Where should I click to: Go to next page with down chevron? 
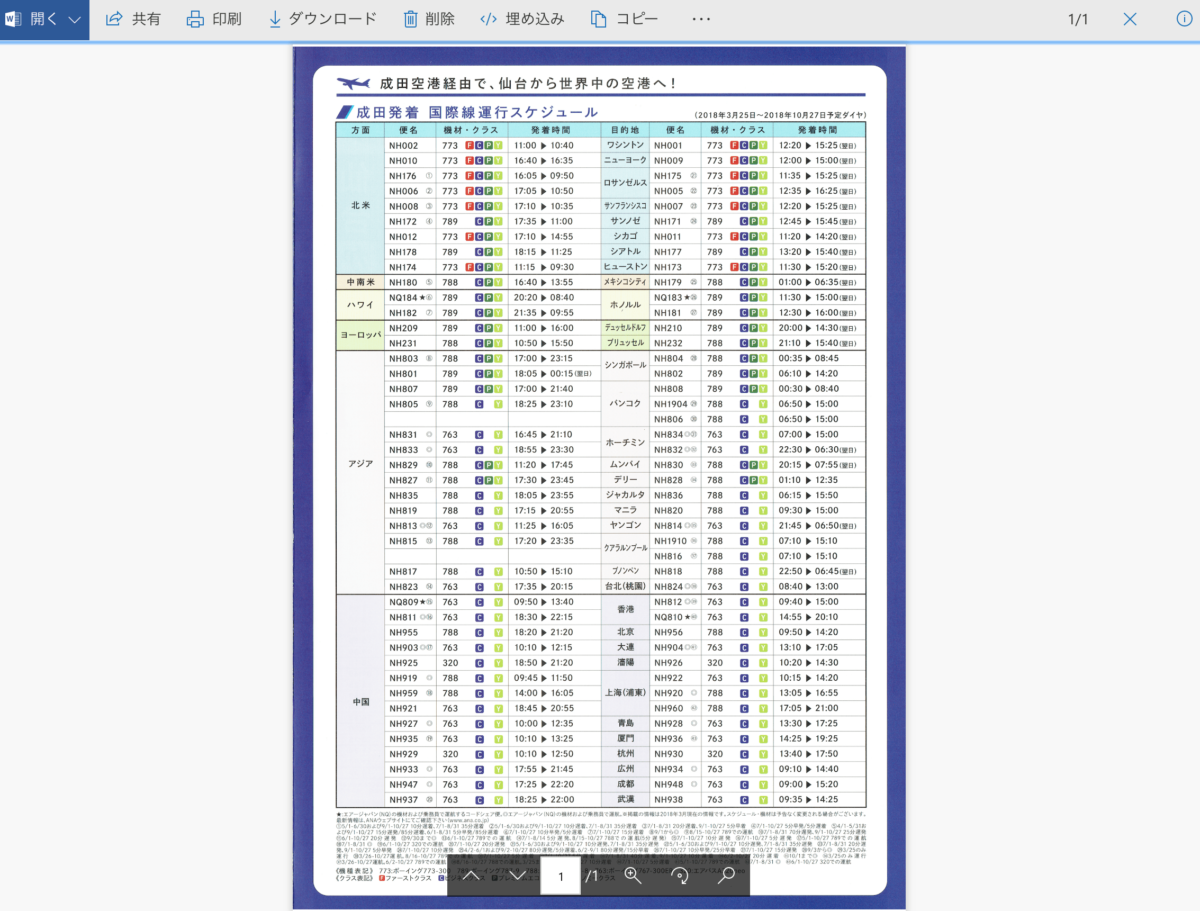(x=517, y=876)
